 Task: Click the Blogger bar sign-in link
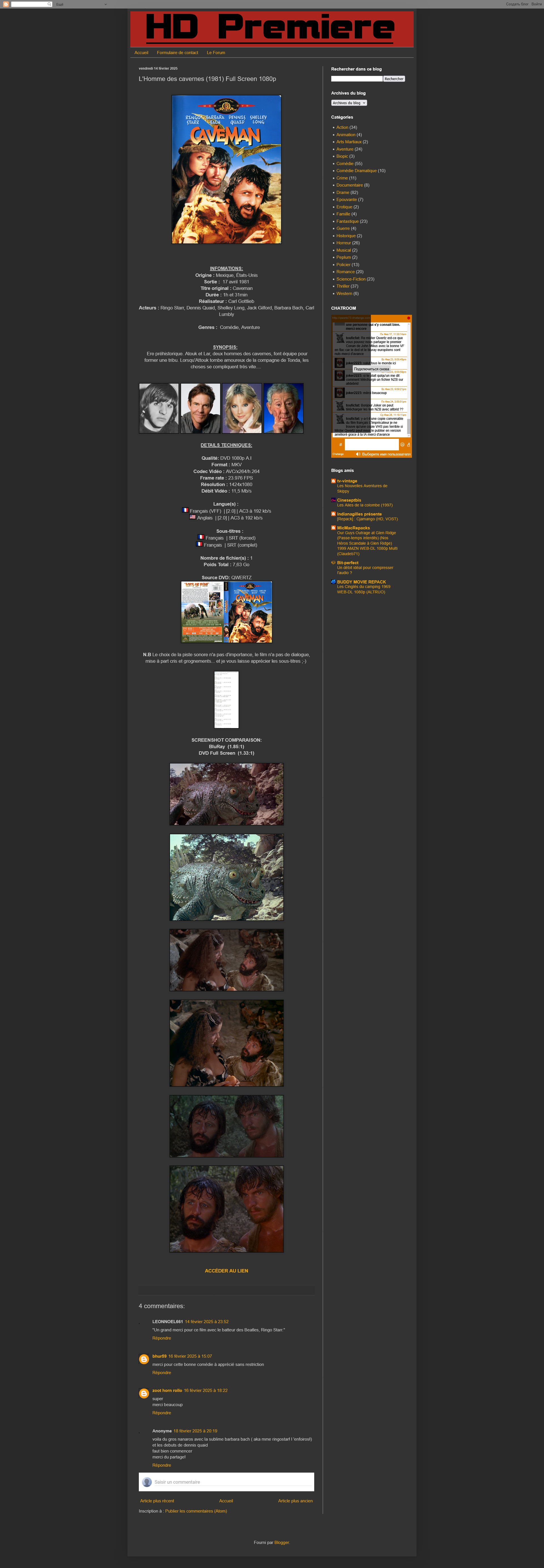537,4
